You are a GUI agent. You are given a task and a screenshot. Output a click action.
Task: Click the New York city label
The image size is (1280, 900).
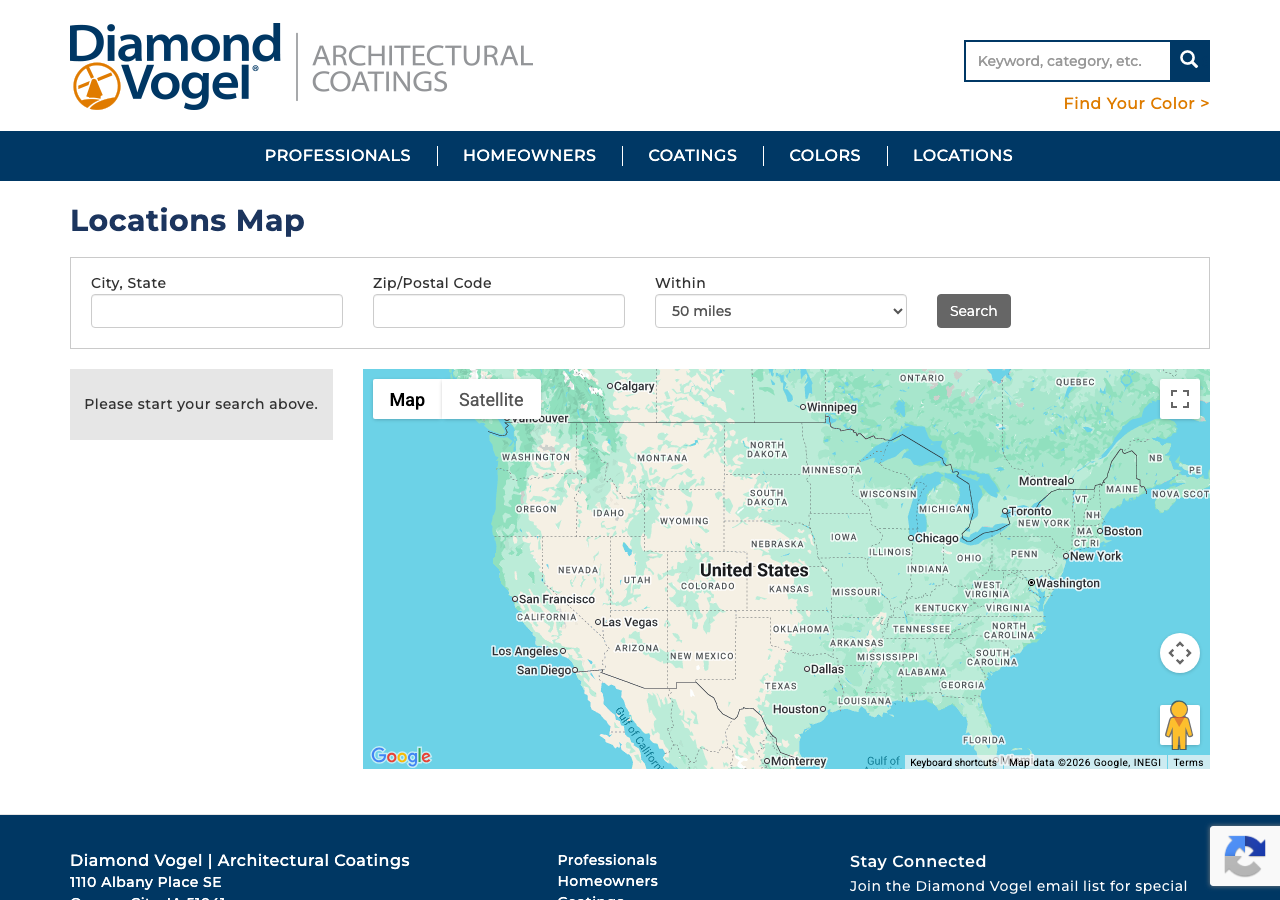point(1096,556)
